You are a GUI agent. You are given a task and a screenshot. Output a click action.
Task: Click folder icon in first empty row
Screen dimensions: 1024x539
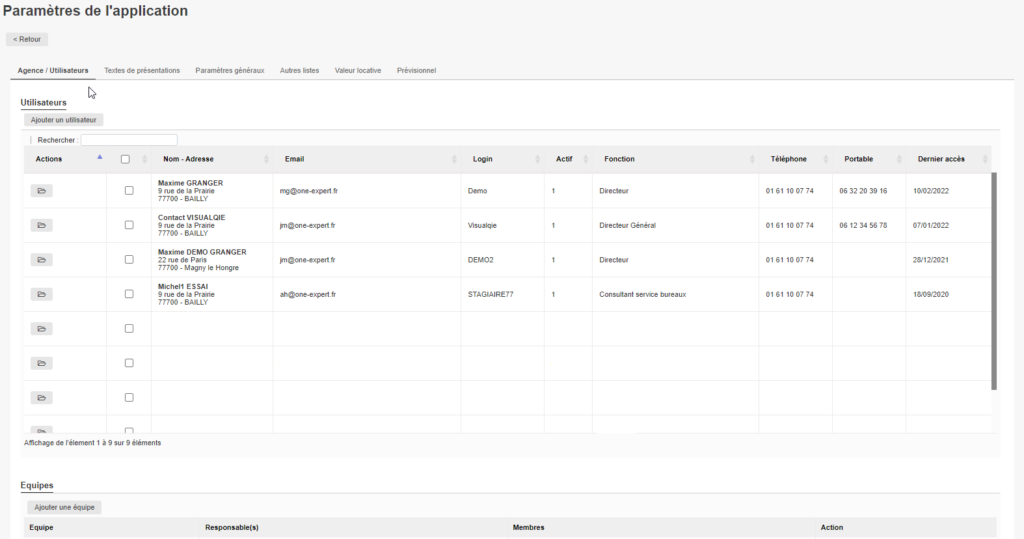pos(41,329)
